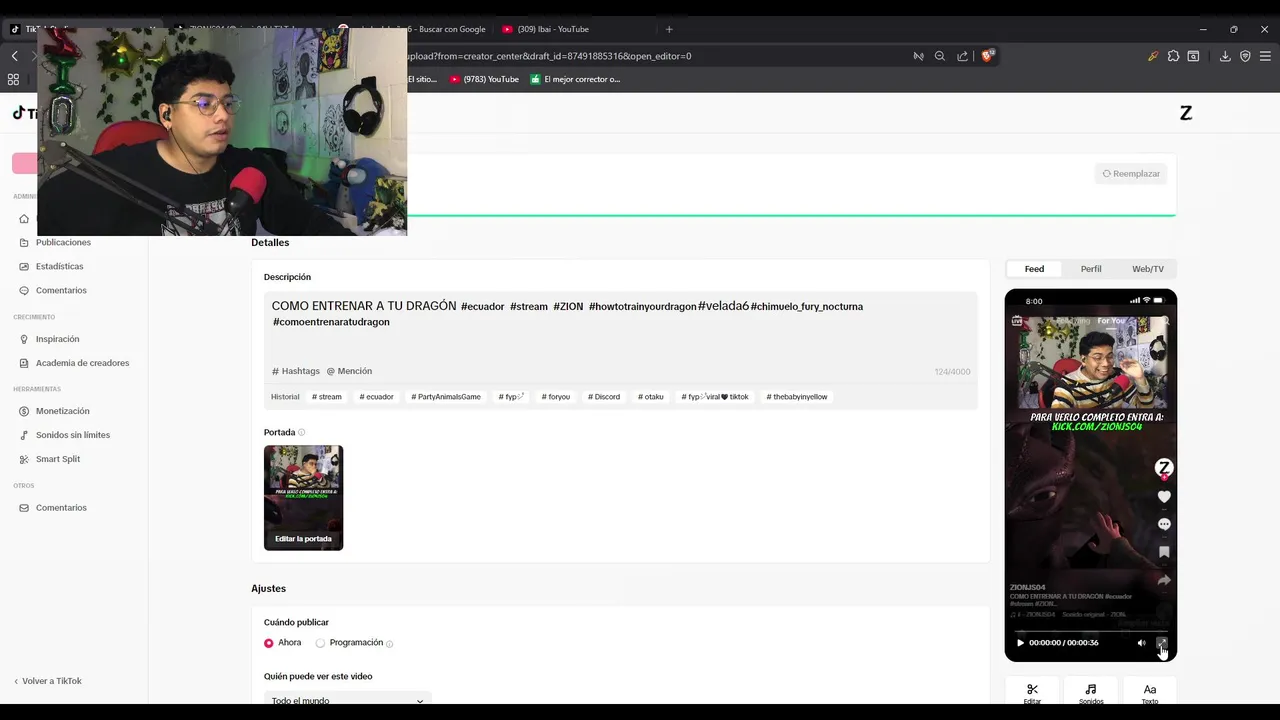
Task: Open Smart Split tool
Action: point(58,459)
